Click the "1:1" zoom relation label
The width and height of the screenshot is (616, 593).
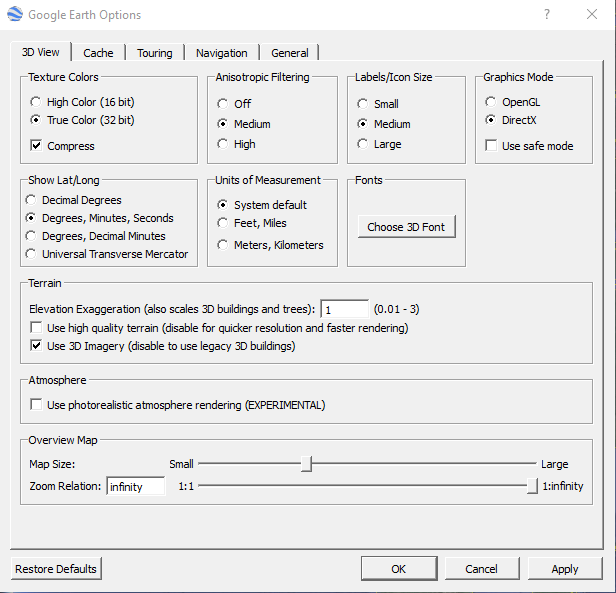point(186,487)
